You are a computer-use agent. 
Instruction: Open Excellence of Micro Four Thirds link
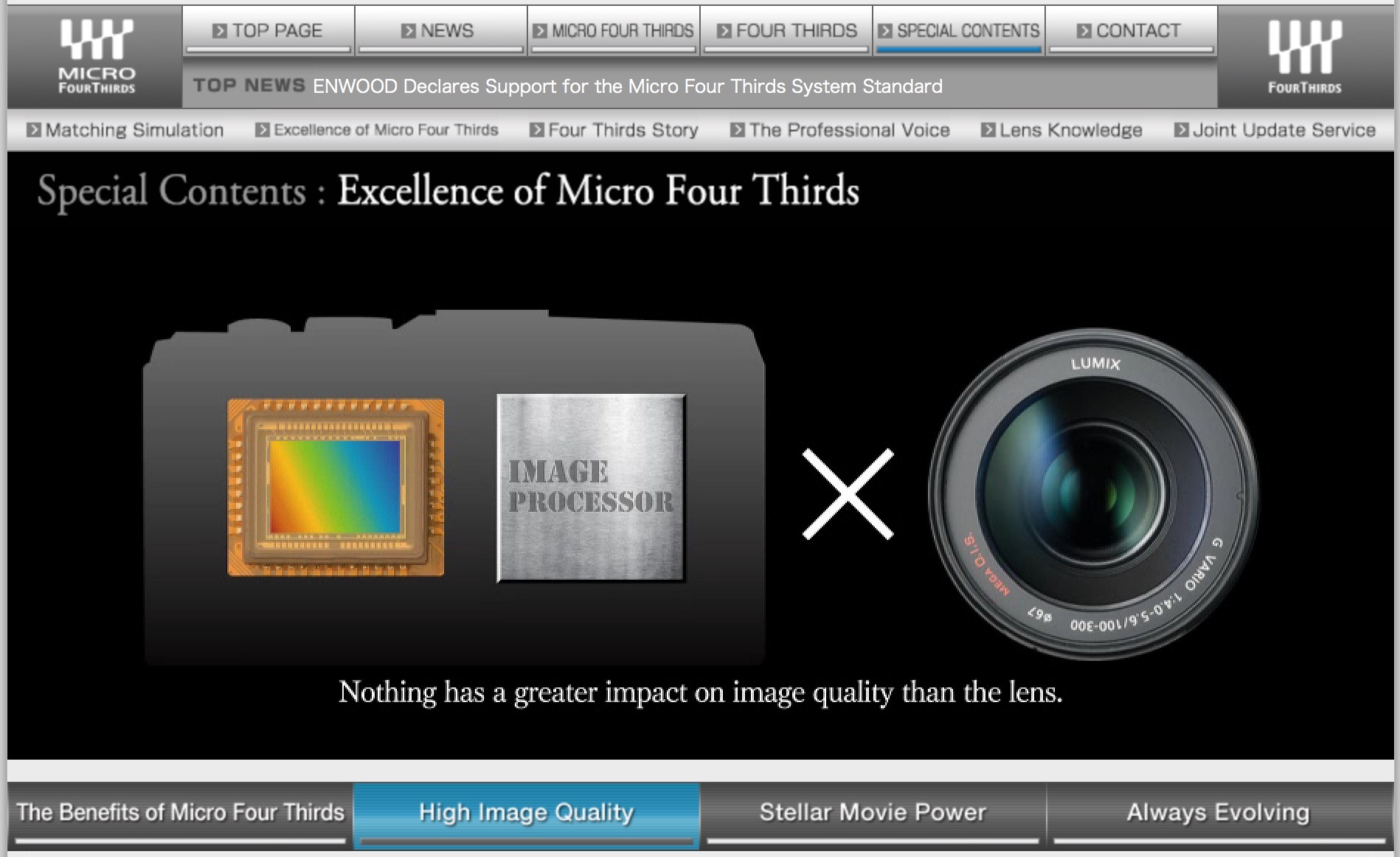point(377,131)
